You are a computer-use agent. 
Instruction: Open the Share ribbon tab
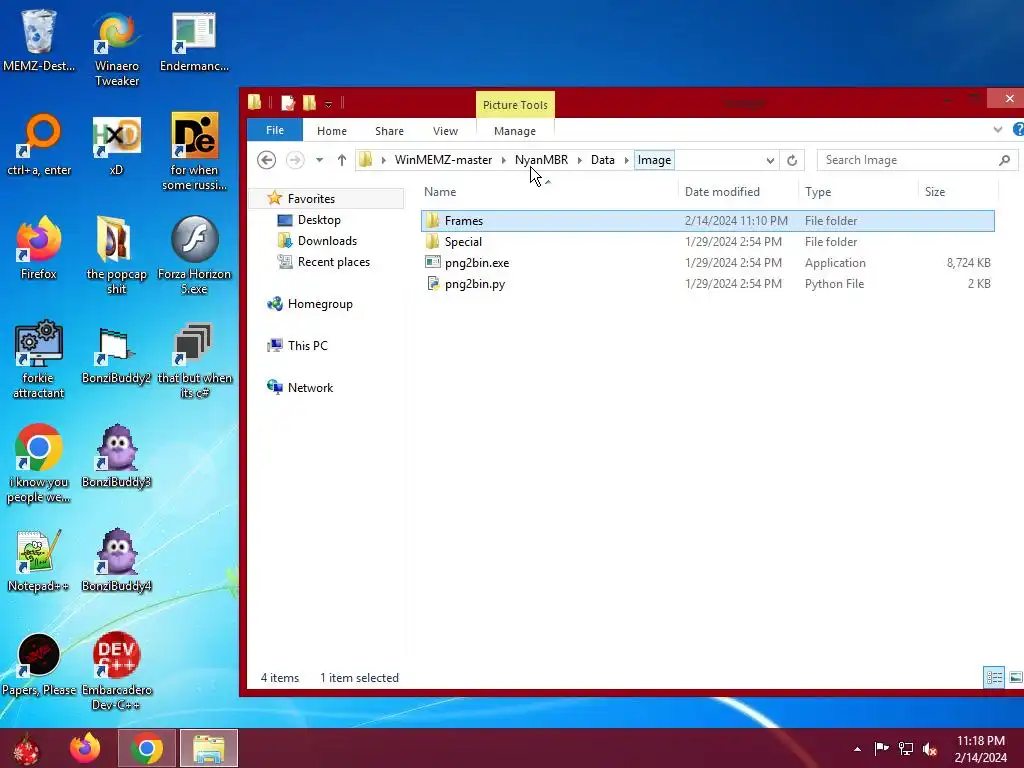pos(389,131)
